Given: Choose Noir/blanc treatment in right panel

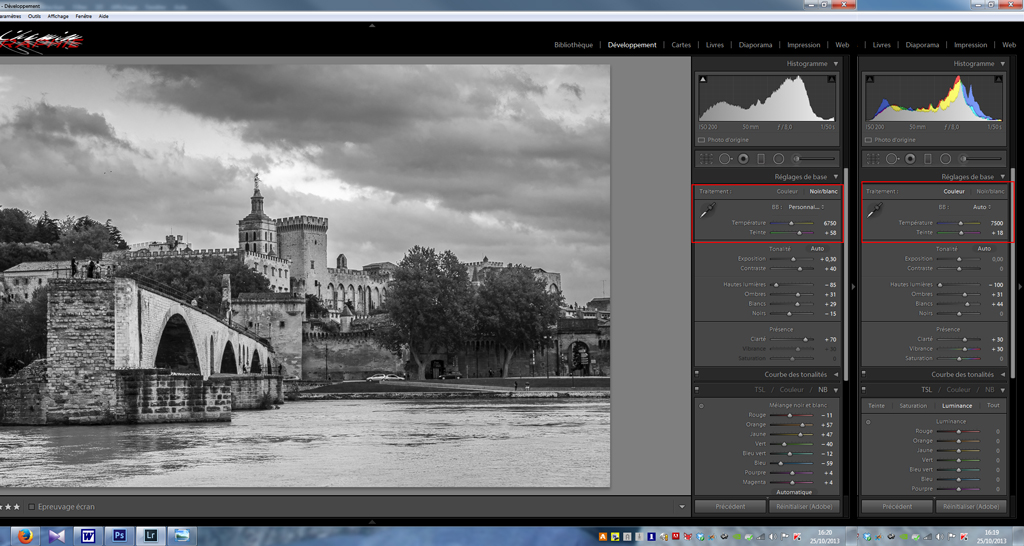Looking at the screenshot, I should (x=990, y=191).
